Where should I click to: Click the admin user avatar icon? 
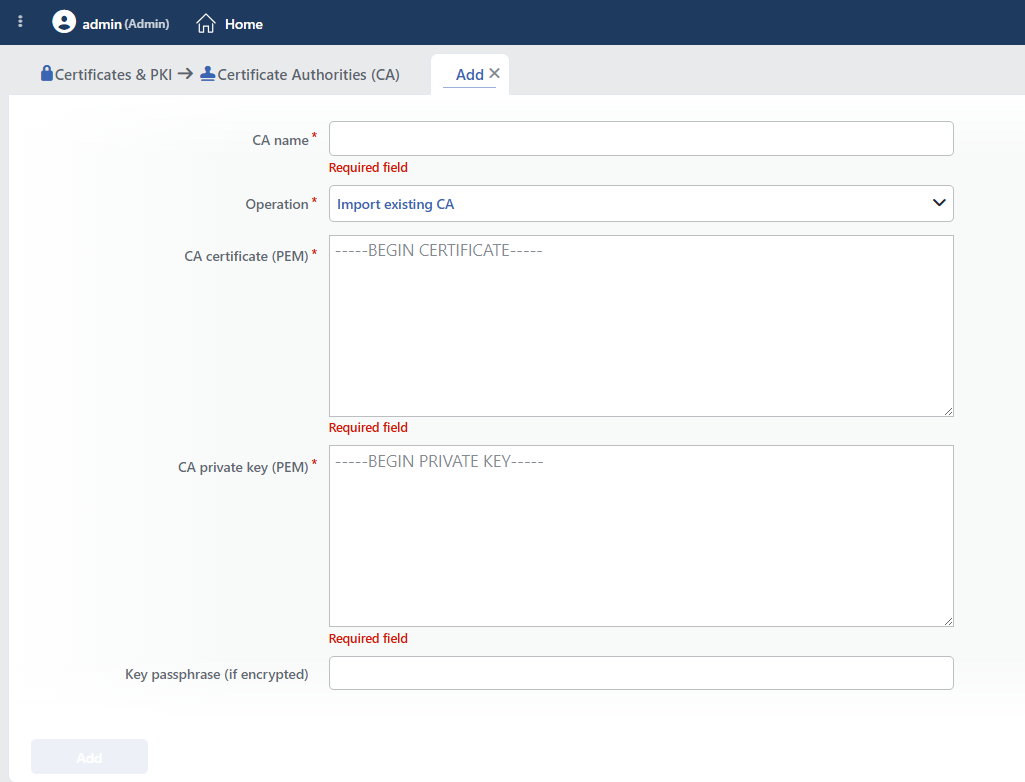coord(64,22)
